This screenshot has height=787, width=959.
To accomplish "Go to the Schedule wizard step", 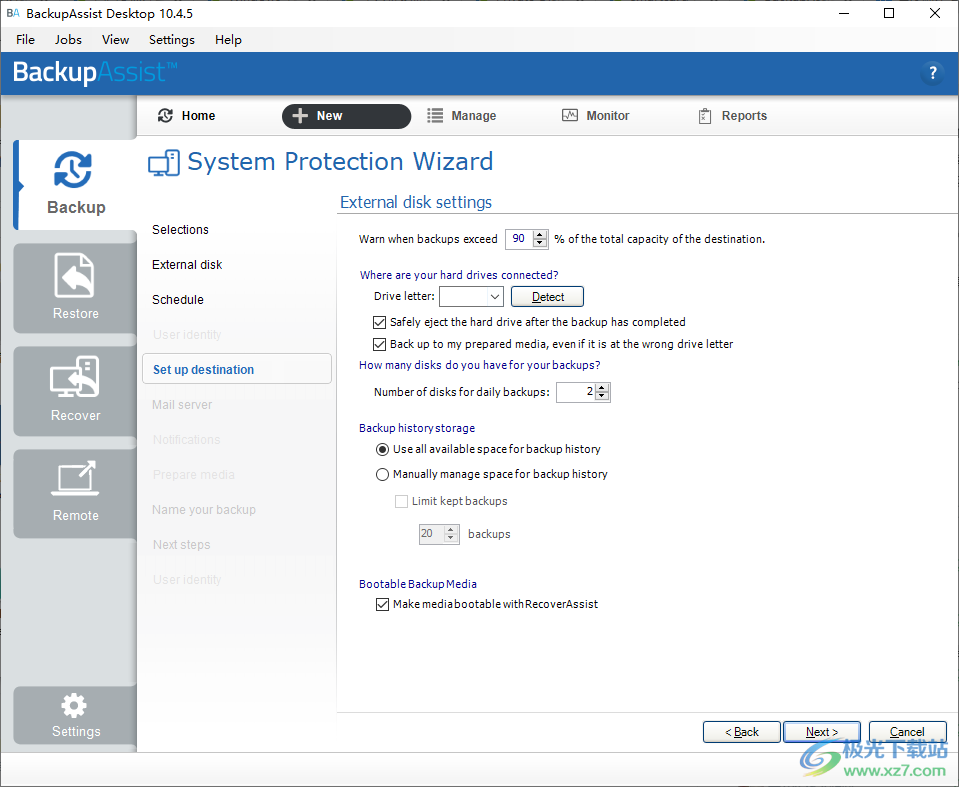I will pyautogui.click(x=178, y=300).
